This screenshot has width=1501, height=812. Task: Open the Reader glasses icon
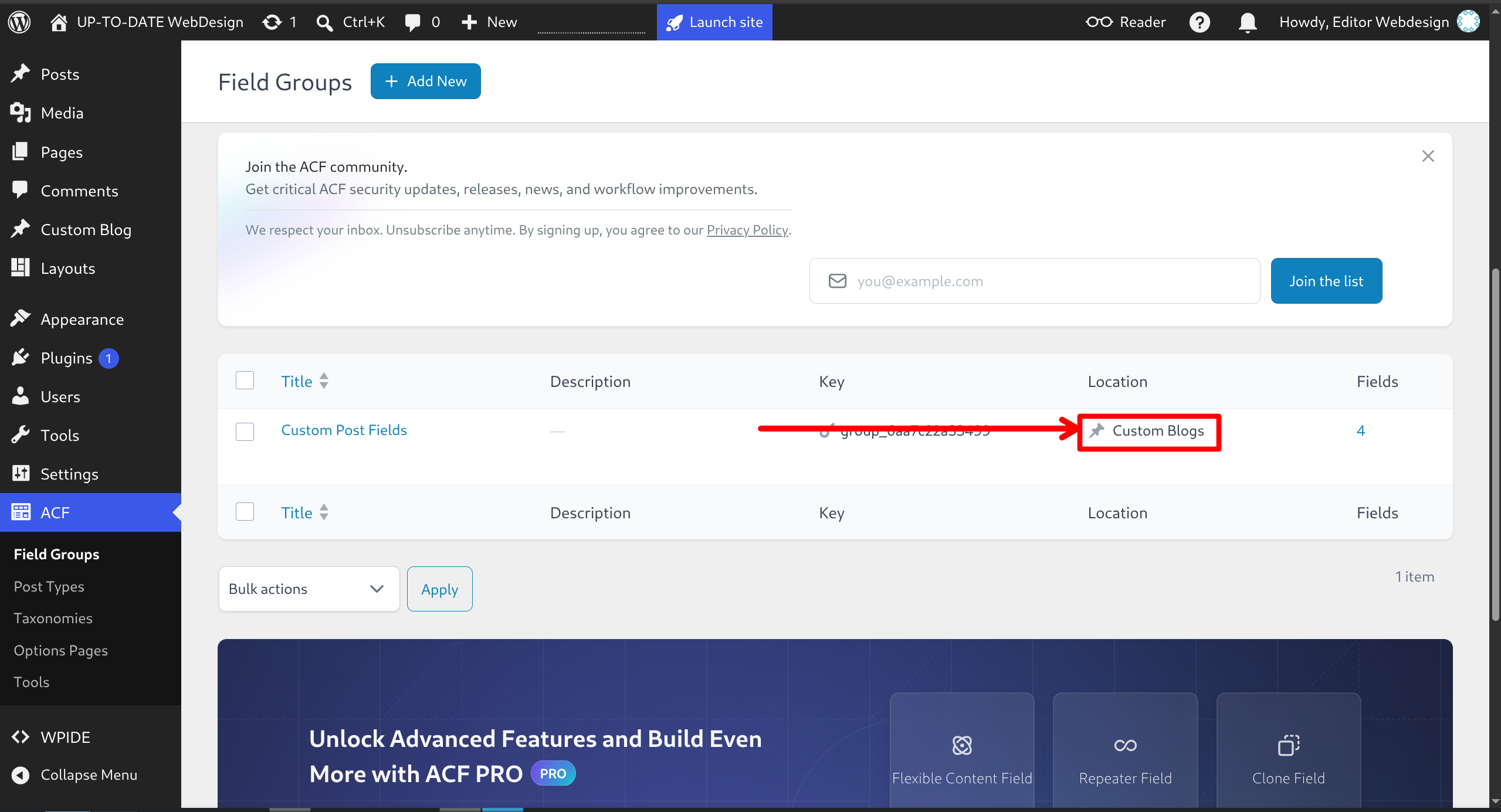[x=1099, y=22]
